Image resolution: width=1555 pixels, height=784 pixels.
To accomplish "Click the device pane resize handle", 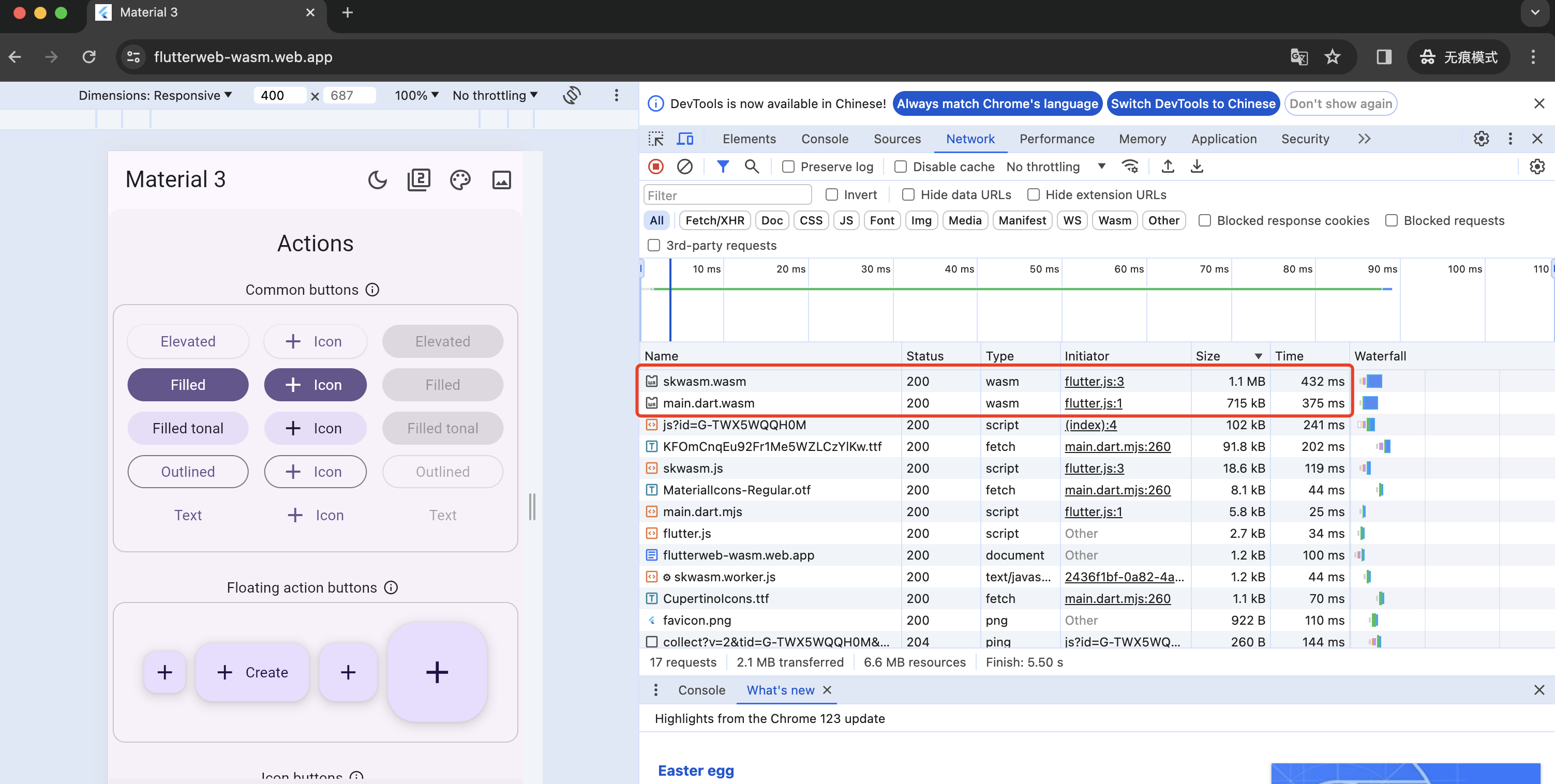I will tap(532, 506).
